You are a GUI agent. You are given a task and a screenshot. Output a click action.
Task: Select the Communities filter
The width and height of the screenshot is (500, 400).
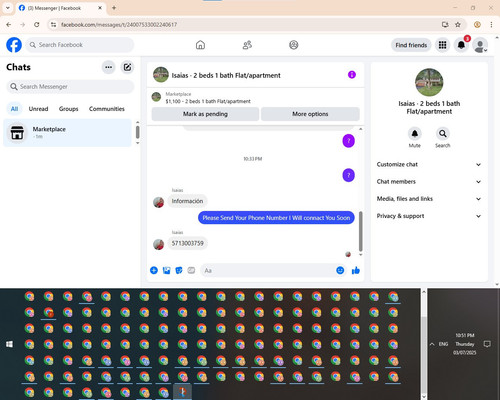[107, 109]
